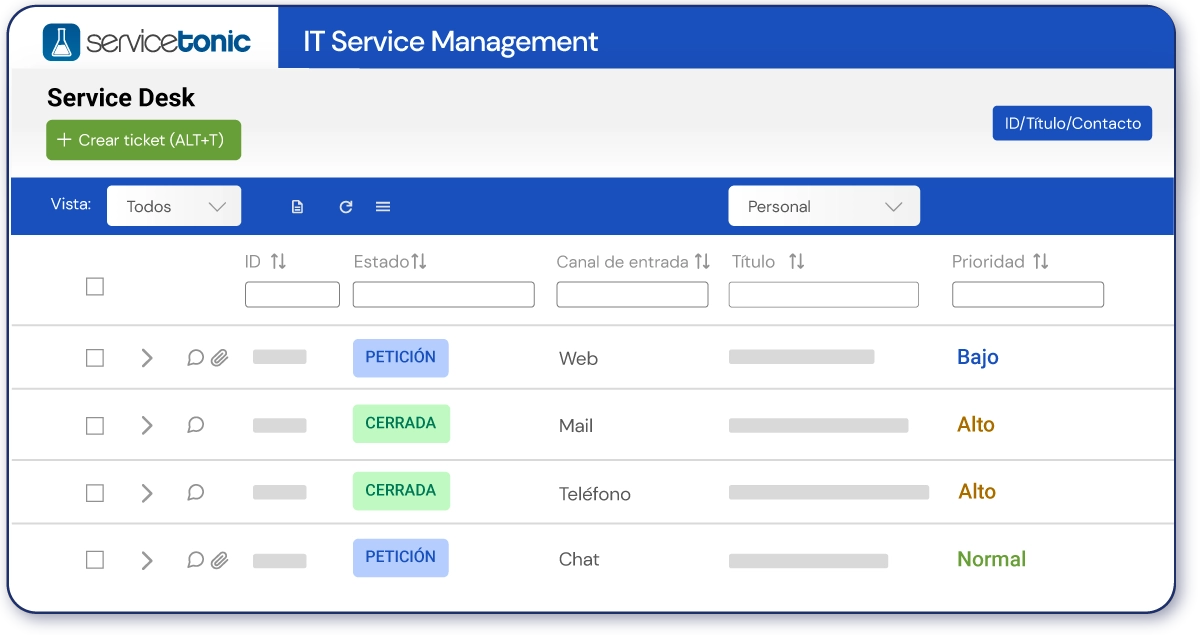Click CERRADA status badge on Mail row
This screenshot has height=635, width=1200.
coord(401,423)
